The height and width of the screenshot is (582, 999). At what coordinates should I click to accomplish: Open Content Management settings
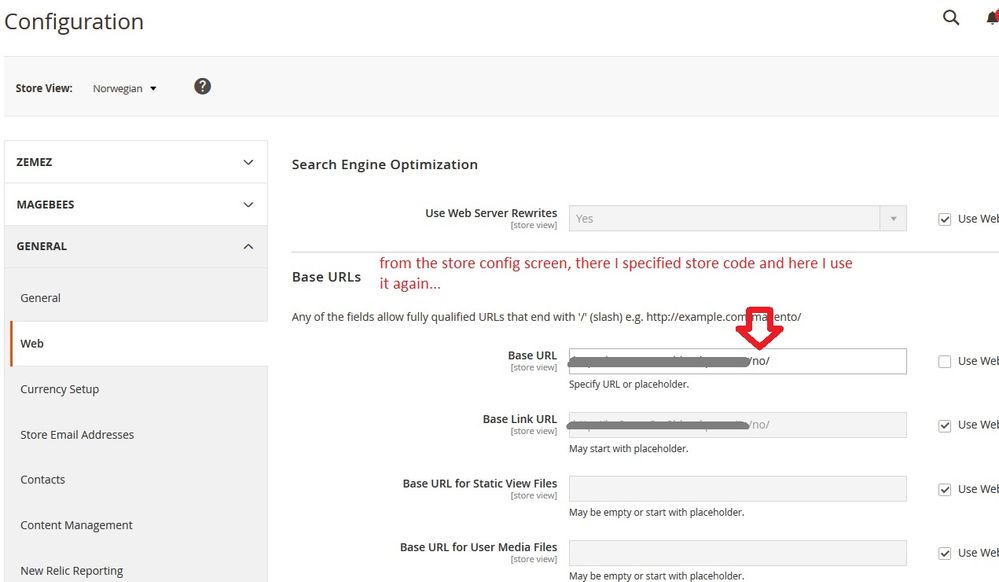pos(77,525)
